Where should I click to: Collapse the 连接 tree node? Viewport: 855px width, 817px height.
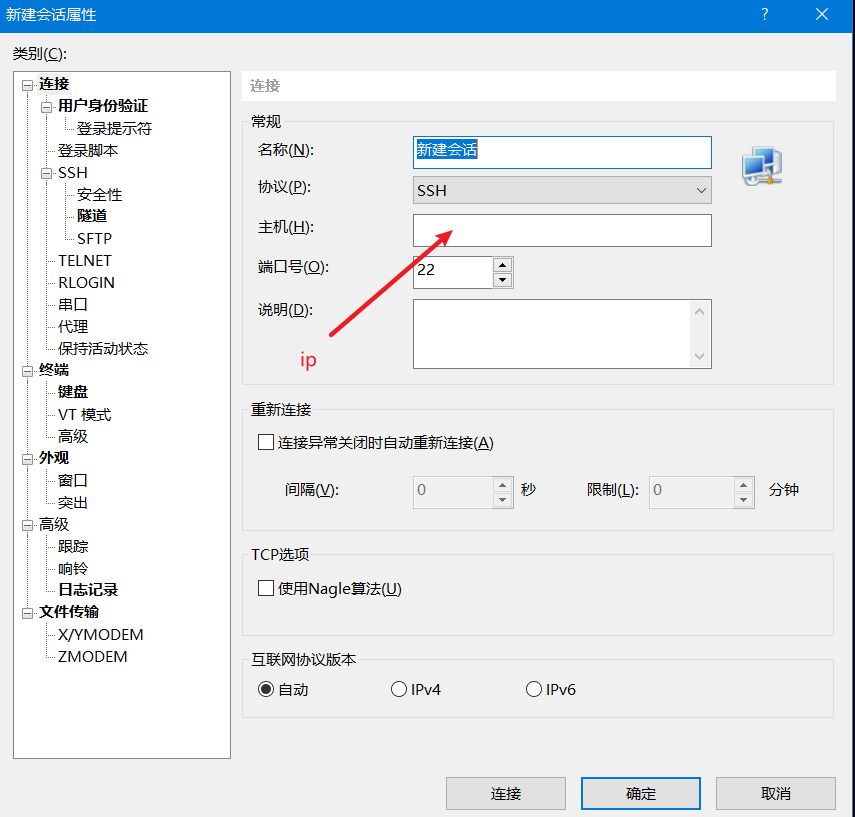coord(27,85)
